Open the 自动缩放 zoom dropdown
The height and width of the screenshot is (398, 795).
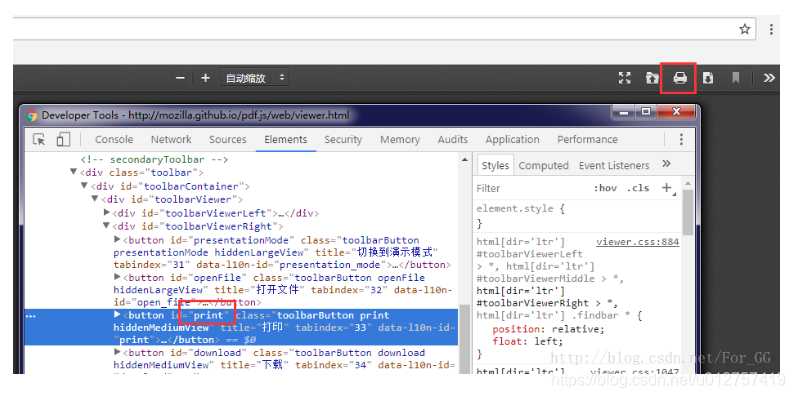click(255, 78)
